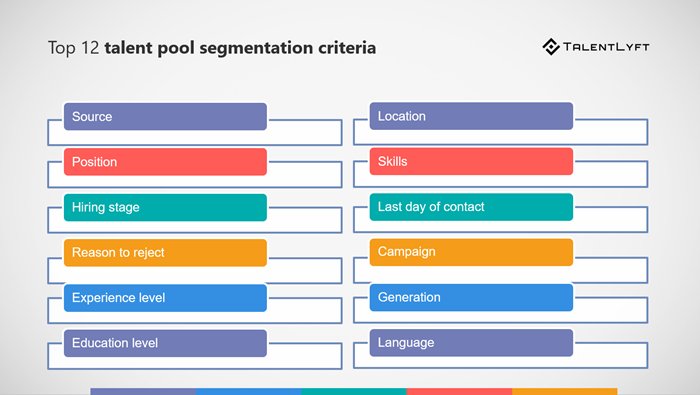Click the TalentLyft brand name text
This screenshot has width=700, height=395.
point(606,47)
